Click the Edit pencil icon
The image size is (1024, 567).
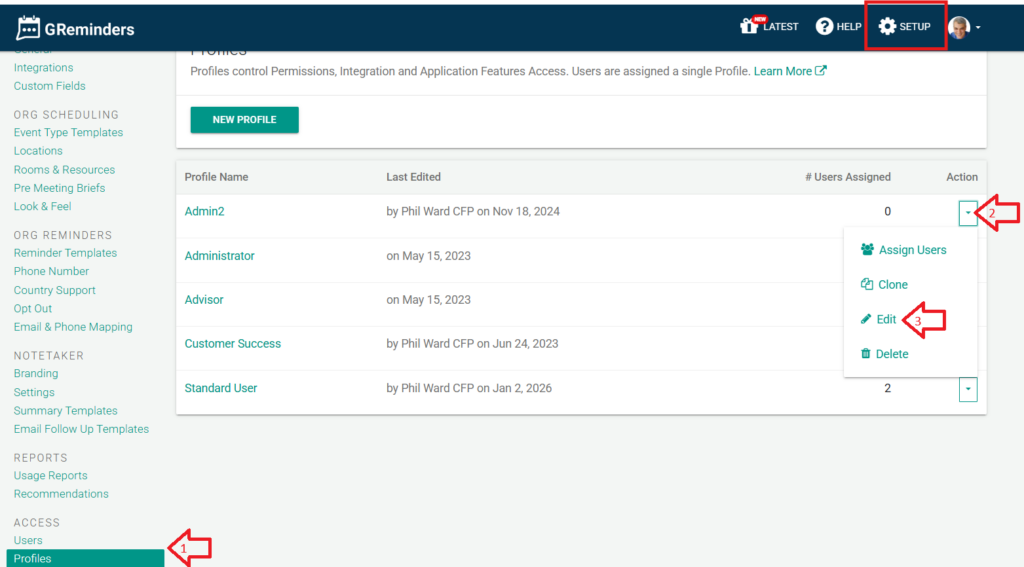(867, 319)
